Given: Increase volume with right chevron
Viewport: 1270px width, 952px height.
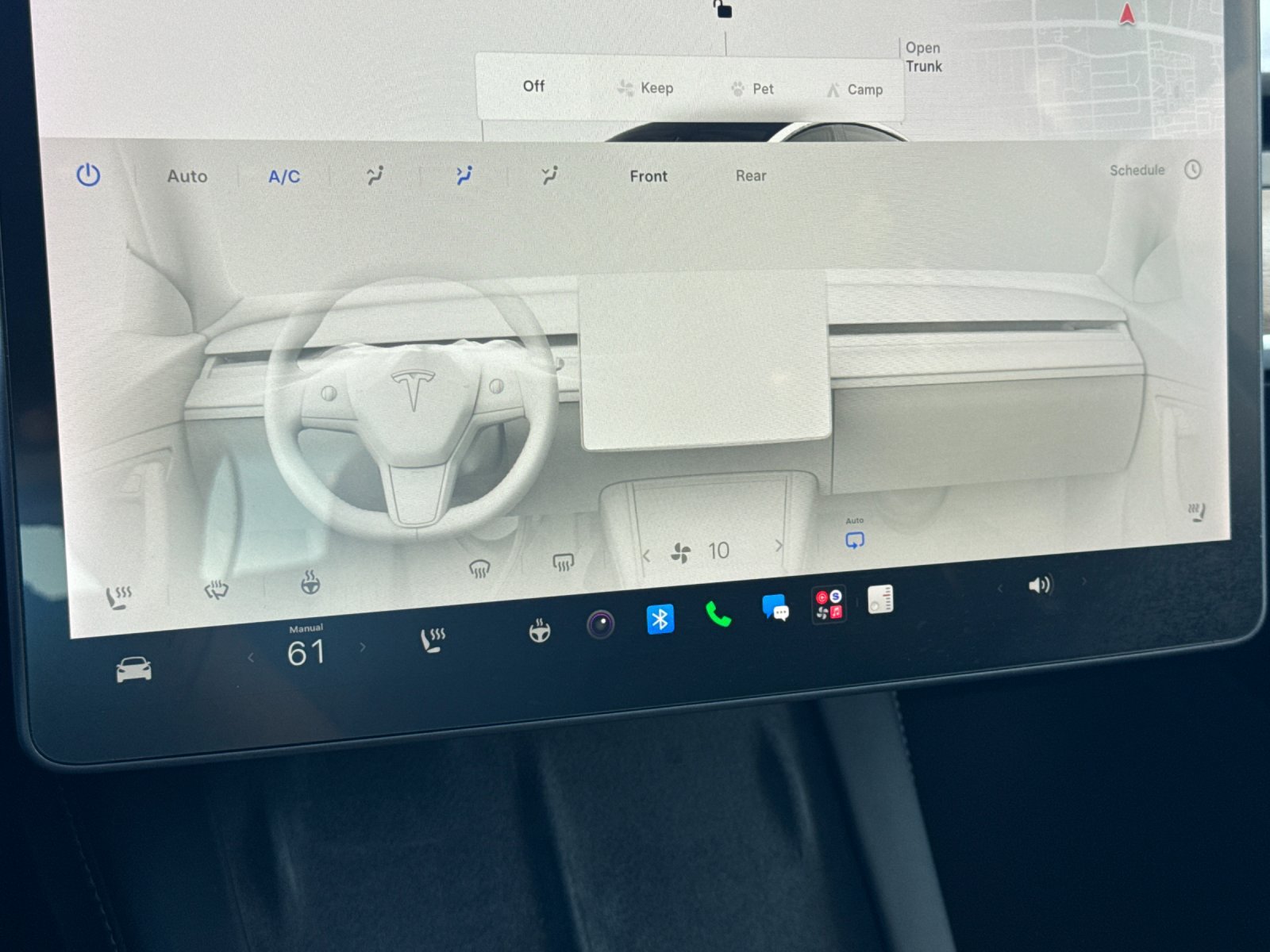Looking at the screenshot, I should point(1084,582).
